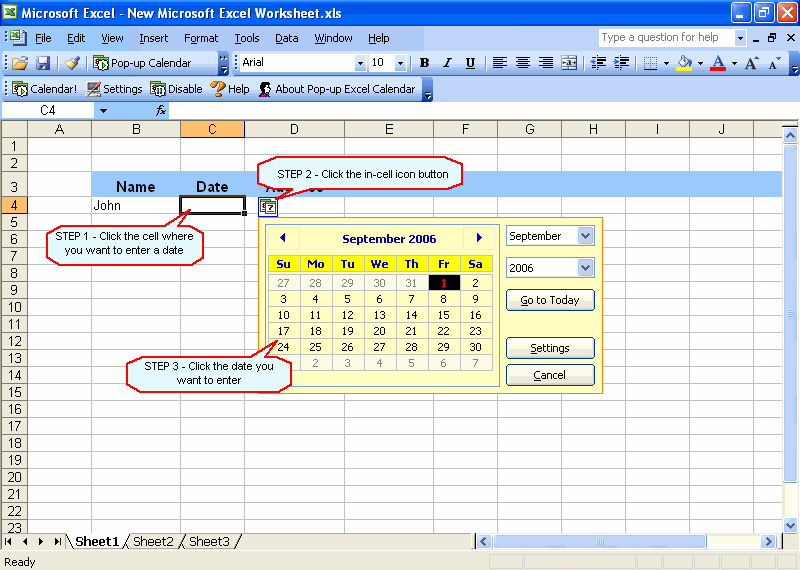Click the formula bar input area
The width and height of the screenshot is (800, 570).
(482, 111)
